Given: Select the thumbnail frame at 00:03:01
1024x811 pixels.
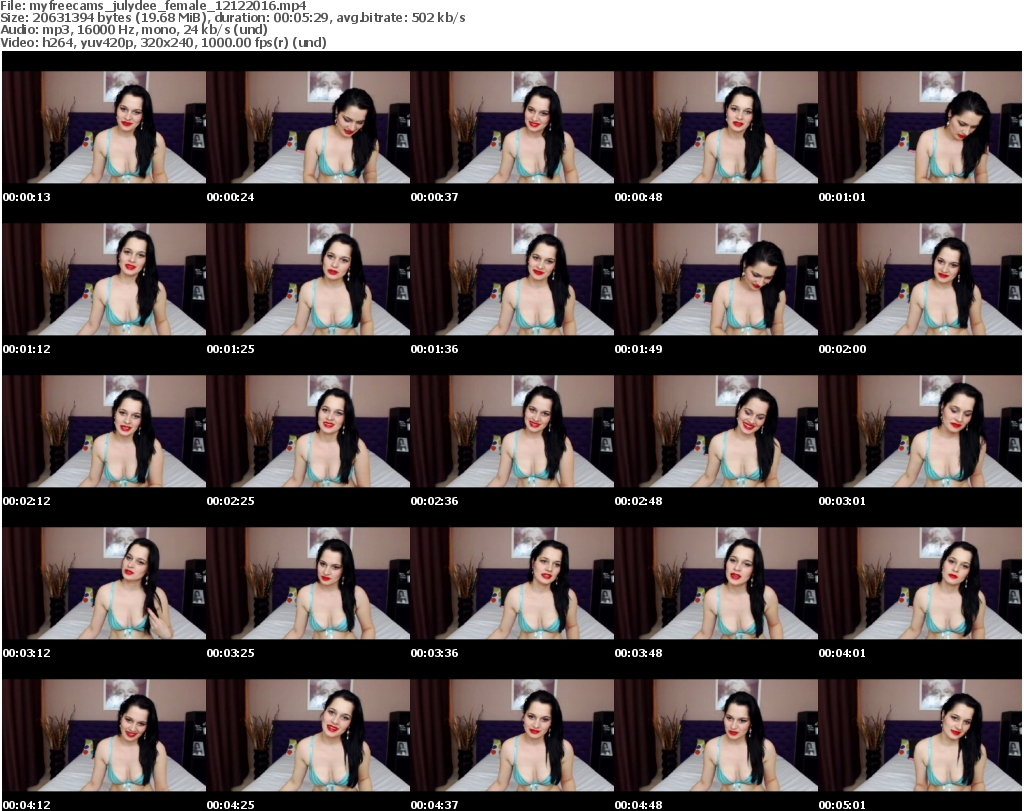Looking at the screenshot, I should tap(920, 432).
